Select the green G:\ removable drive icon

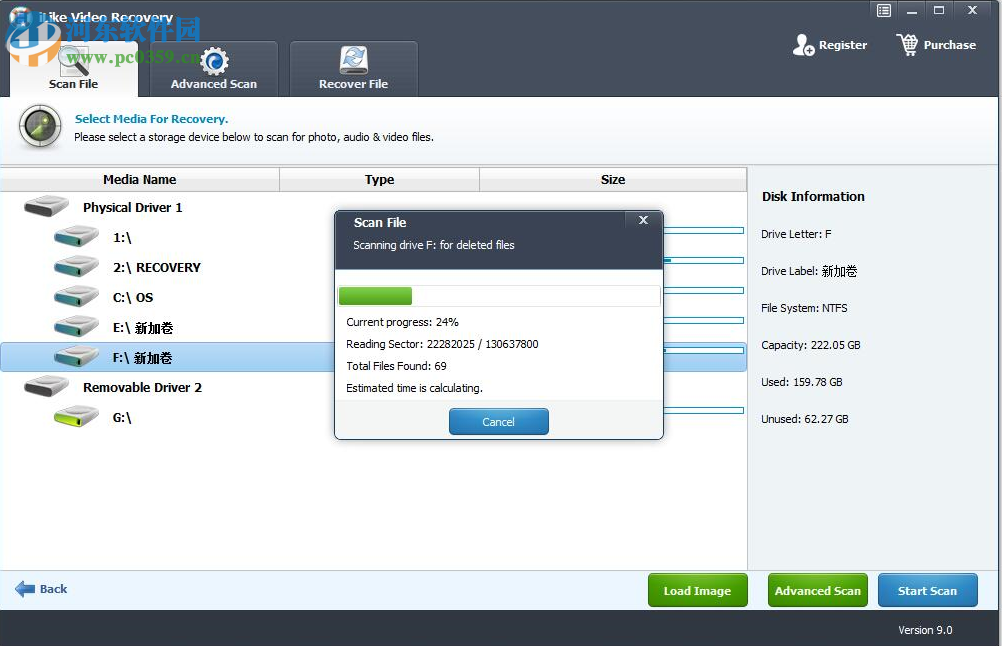76,417
